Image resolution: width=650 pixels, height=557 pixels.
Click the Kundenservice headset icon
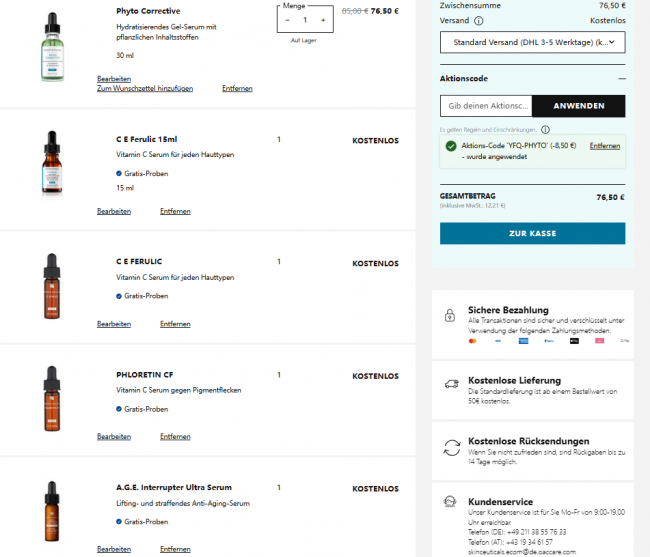[449, 504]
